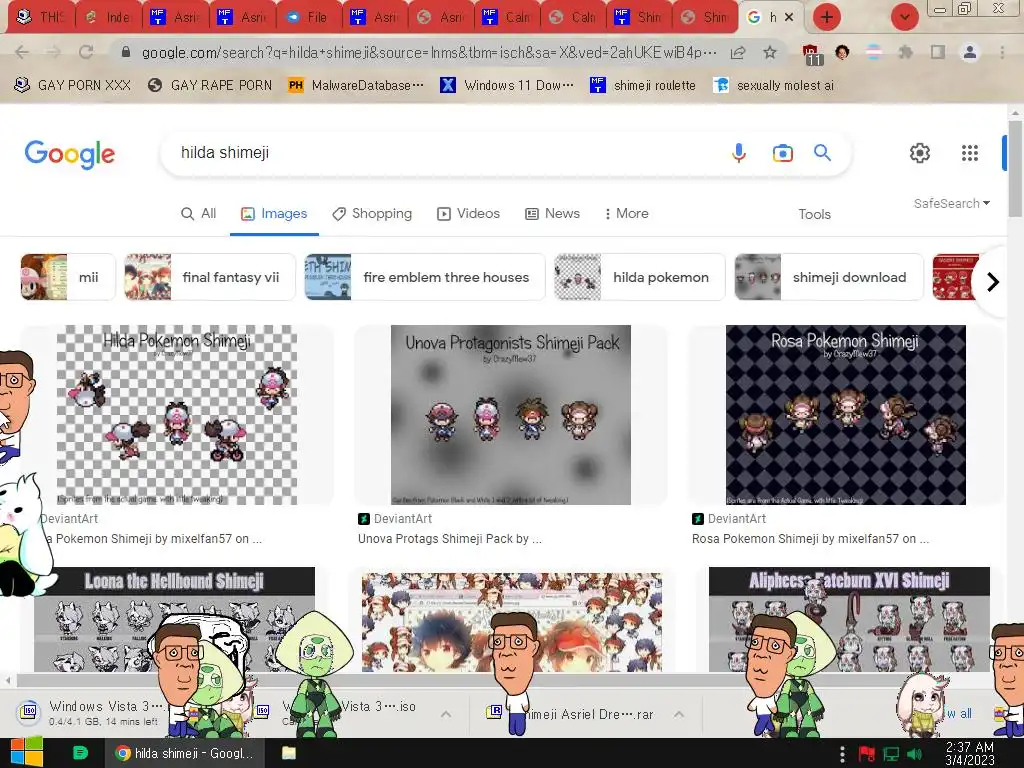Open new tab with plus button
This screenshot has height=768, width=1024.
click(827, 17)
